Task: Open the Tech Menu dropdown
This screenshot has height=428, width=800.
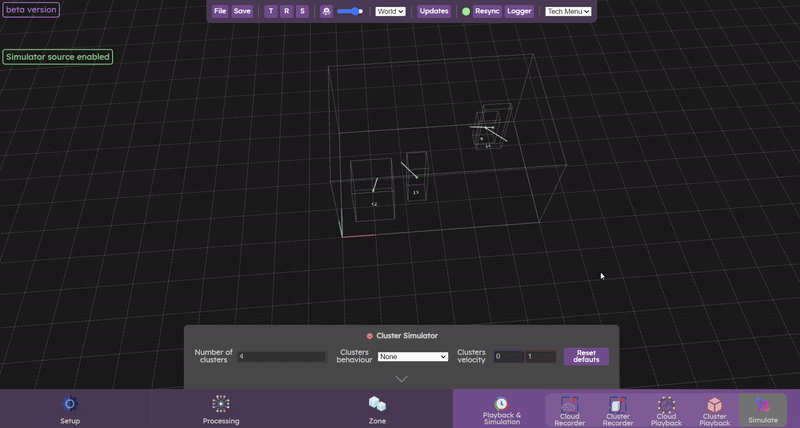Action: (x=568, y=11)
